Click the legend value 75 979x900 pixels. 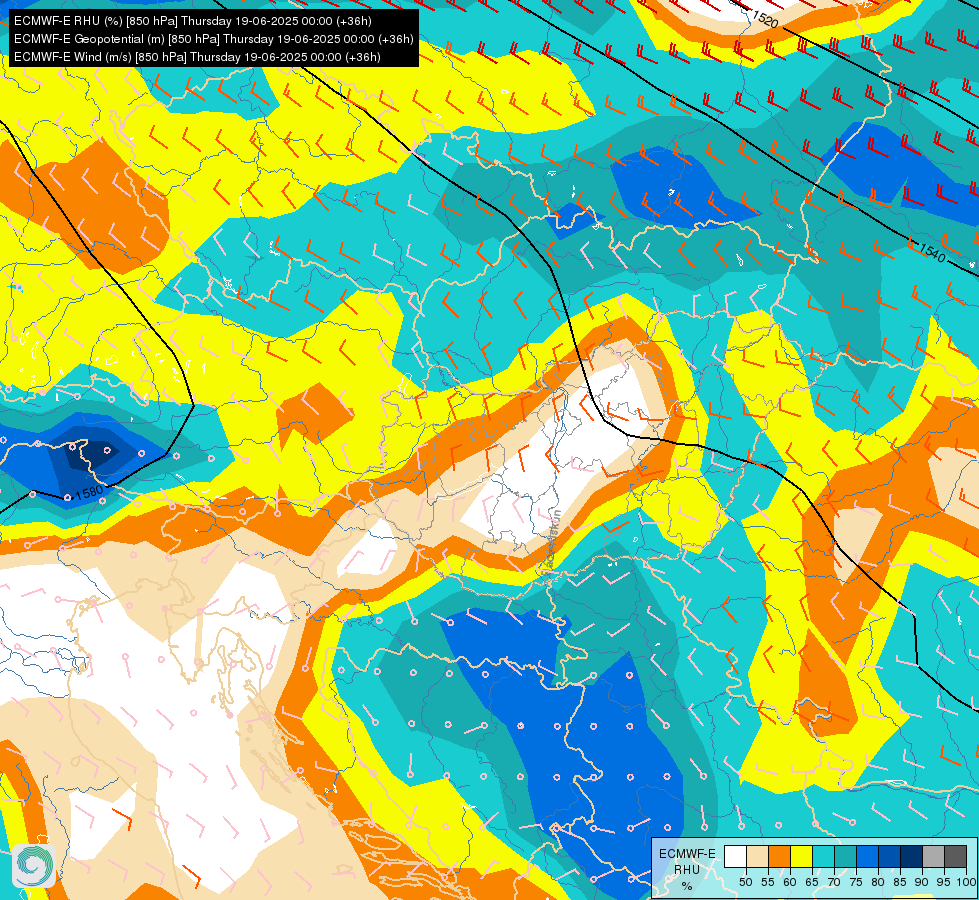point(856,882)
